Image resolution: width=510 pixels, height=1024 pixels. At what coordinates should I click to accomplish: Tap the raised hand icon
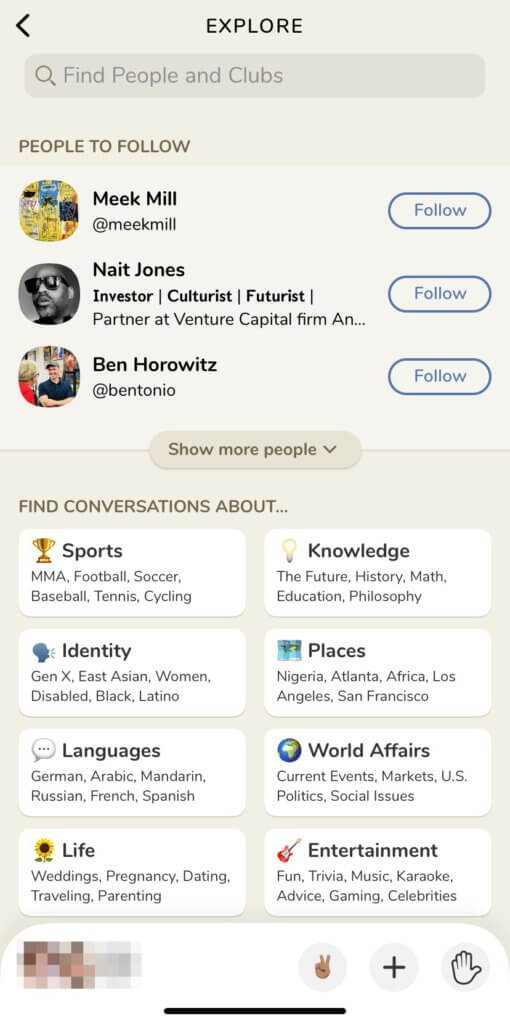[466, 968]
